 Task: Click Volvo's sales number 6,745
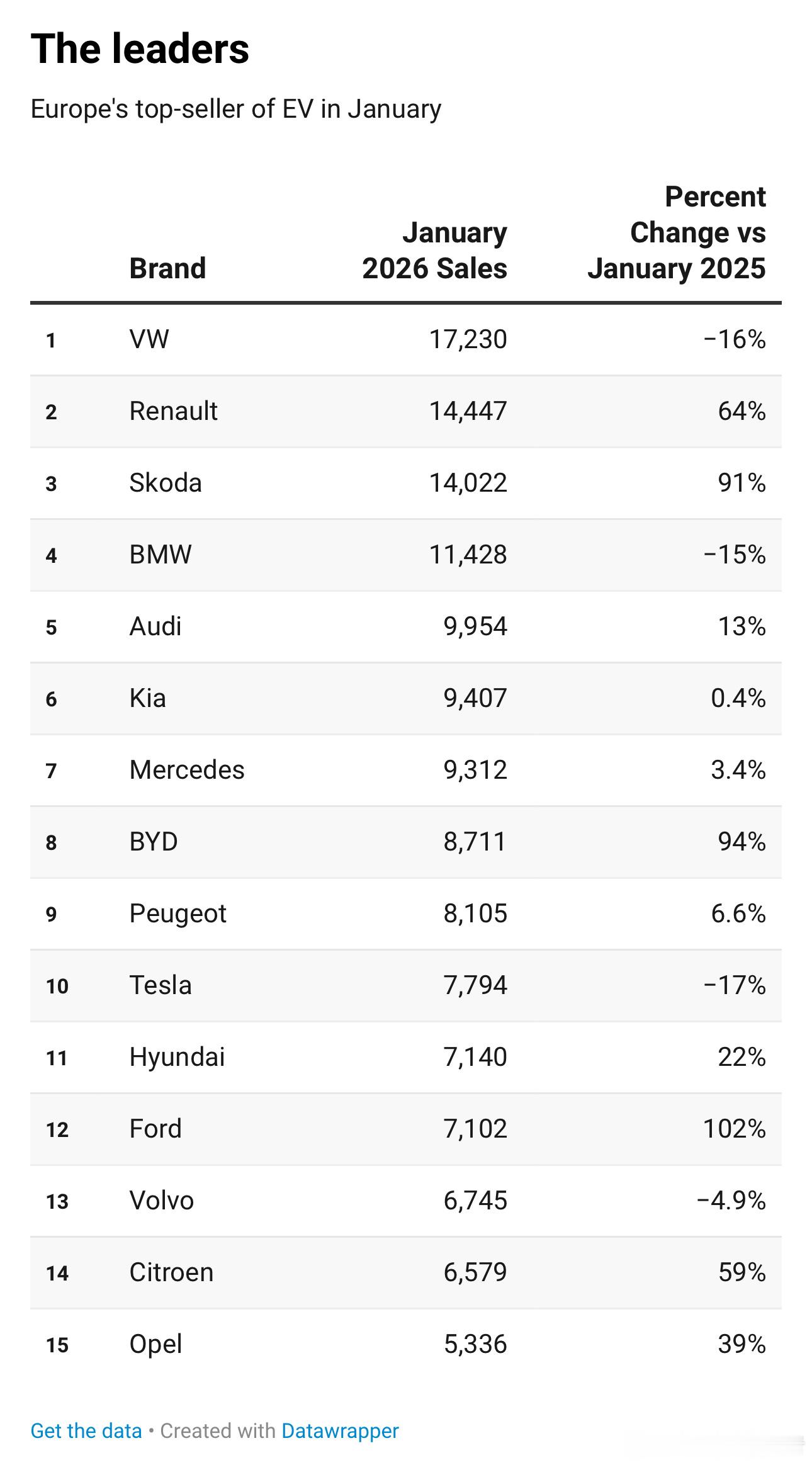point(475,1201)
